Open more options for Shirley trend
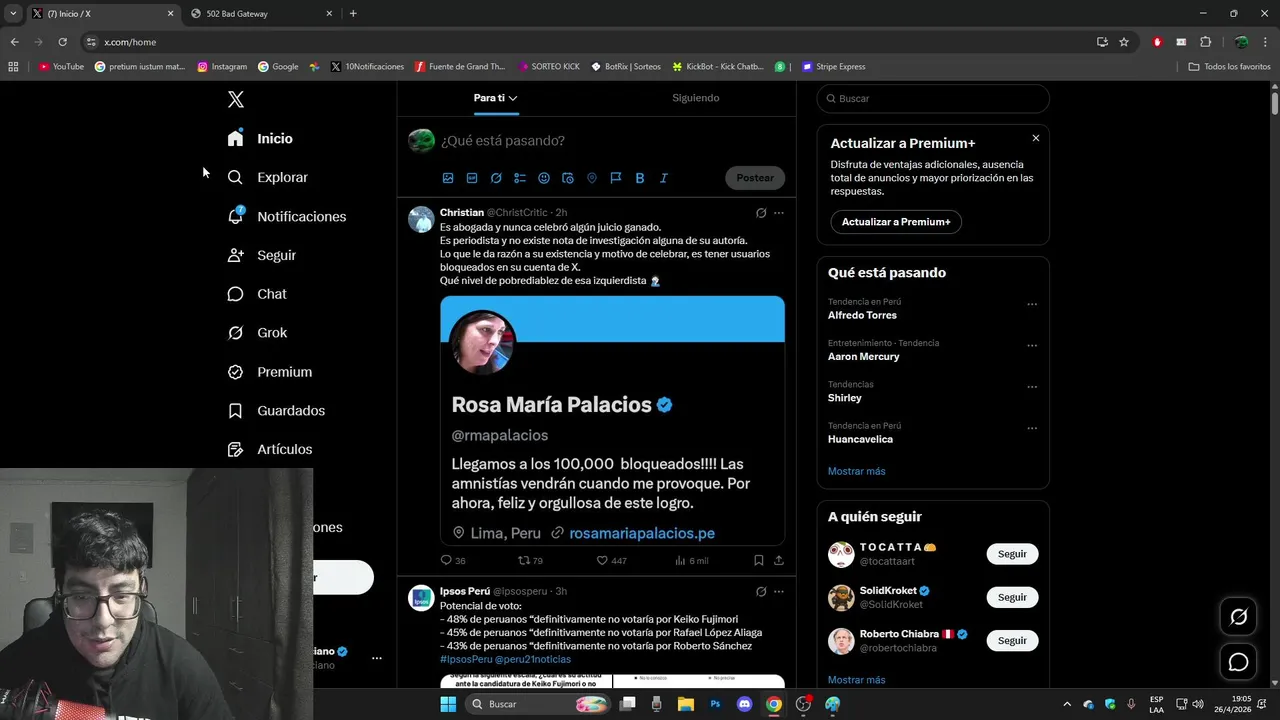 (1032, 387)
